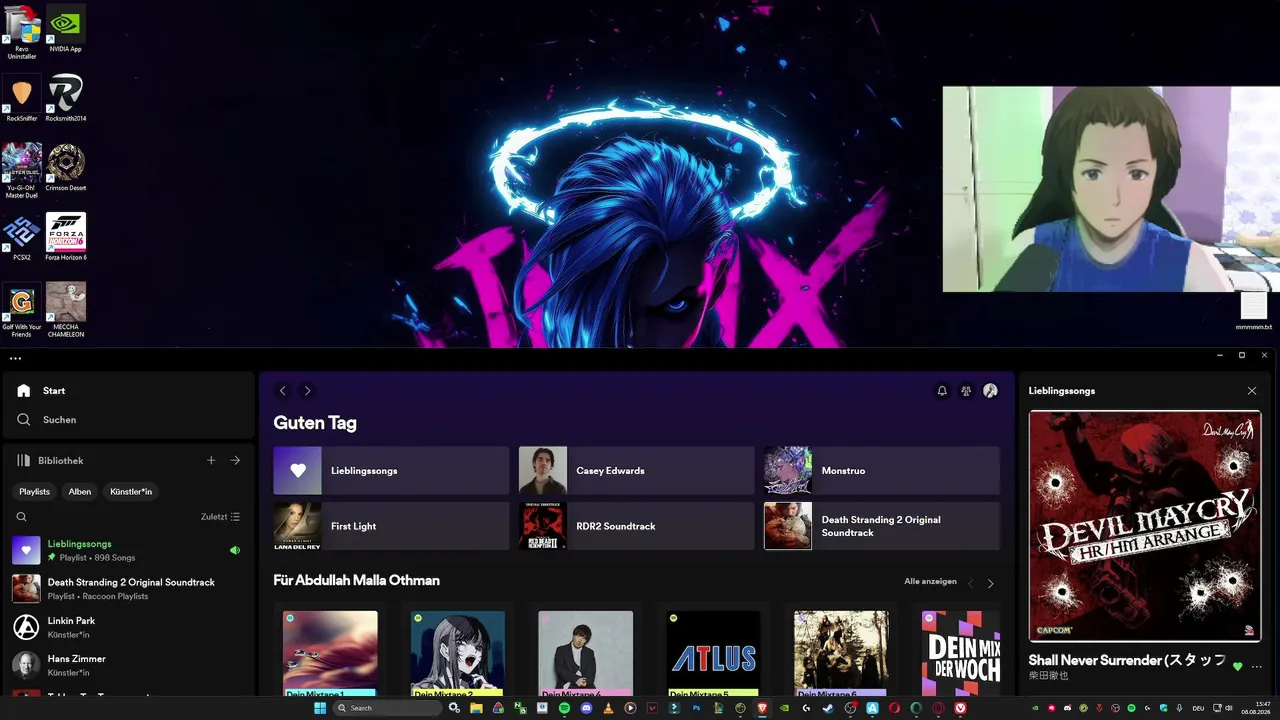Open Spotify notifications bell
Image resolution: width=1280 pixels, height=720 pixels.
942,391
